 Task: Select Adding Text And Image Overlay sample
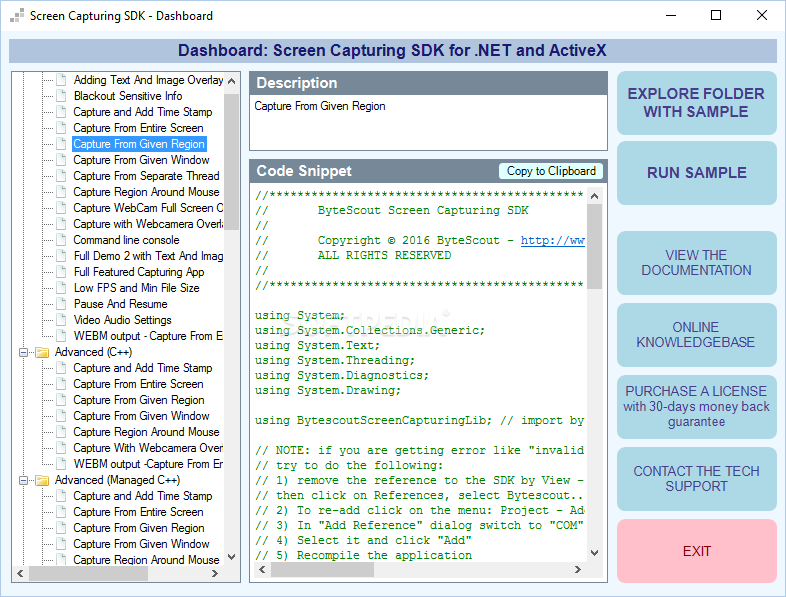[x=148, y=80]
